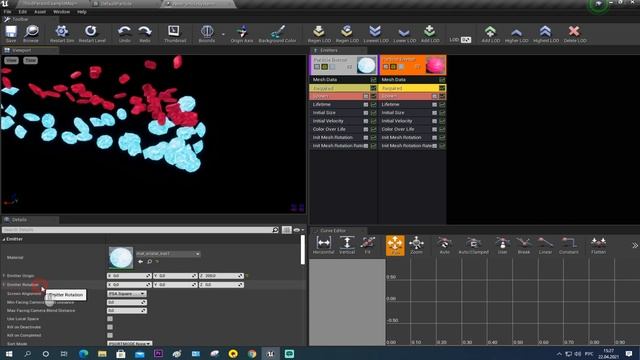This screenshot has width=640, height=360.
Task: Toggle the Origin Axis icon
Action: coord(242,33)
